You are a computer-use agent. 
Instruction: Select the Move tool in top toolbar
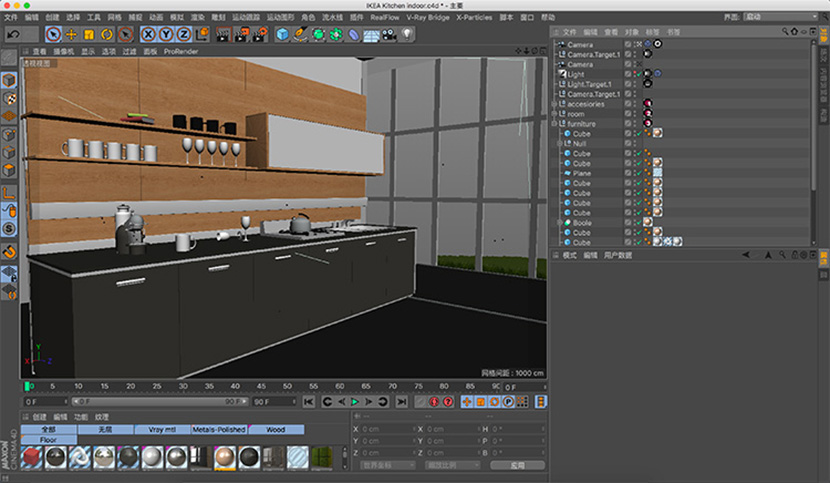click(x=70, y=34)
